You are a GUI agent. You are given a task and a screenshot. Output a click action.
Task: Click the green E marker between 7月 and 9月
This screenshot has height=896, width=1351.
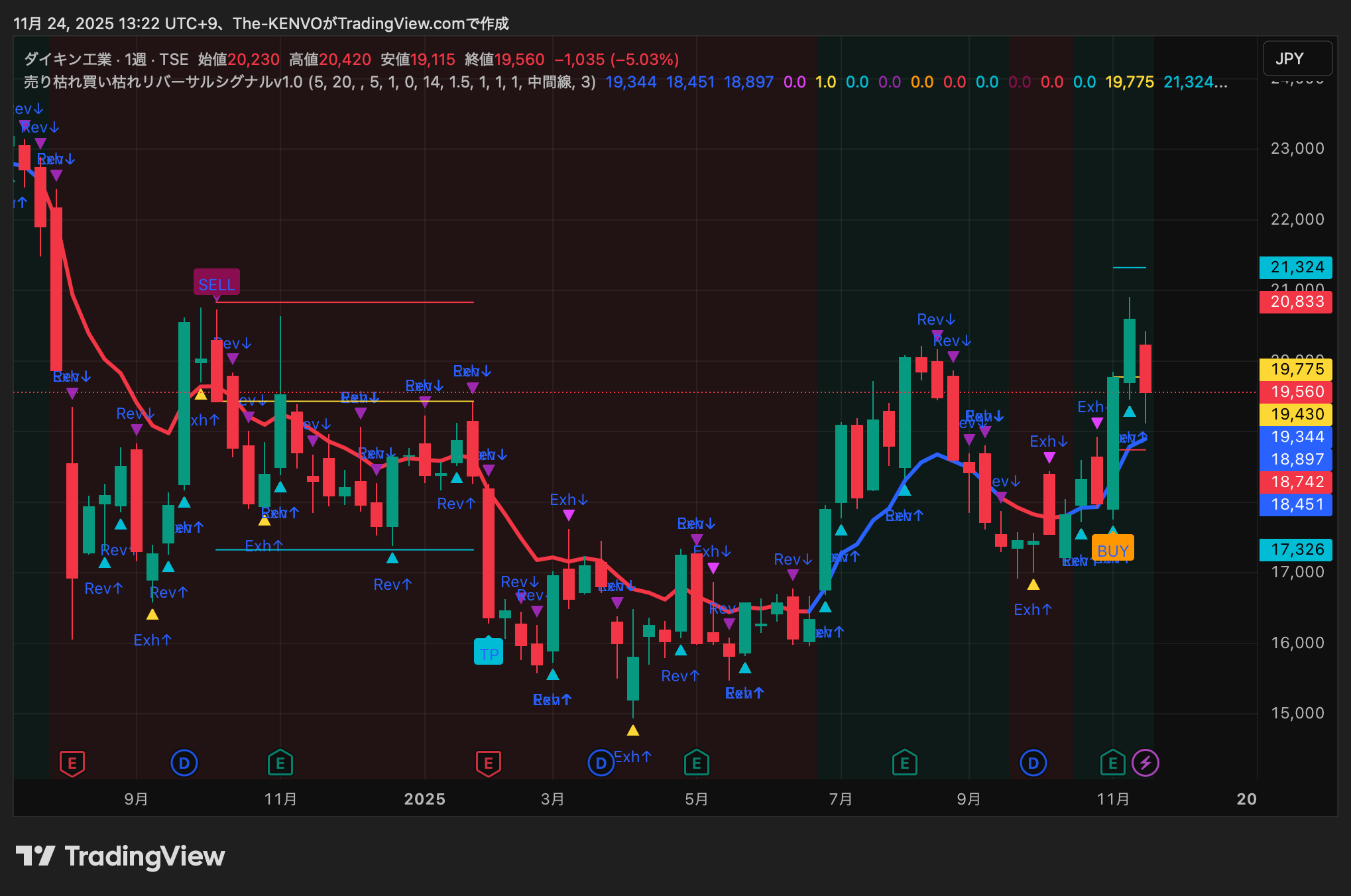click(x=904, y=763)
